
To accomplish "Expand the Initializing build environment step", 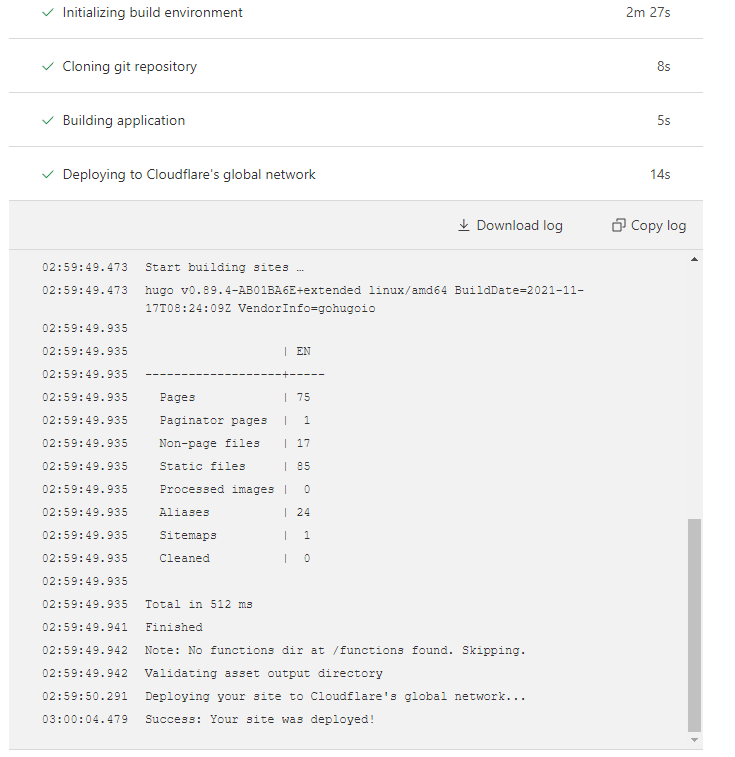I will pos(153,13).
